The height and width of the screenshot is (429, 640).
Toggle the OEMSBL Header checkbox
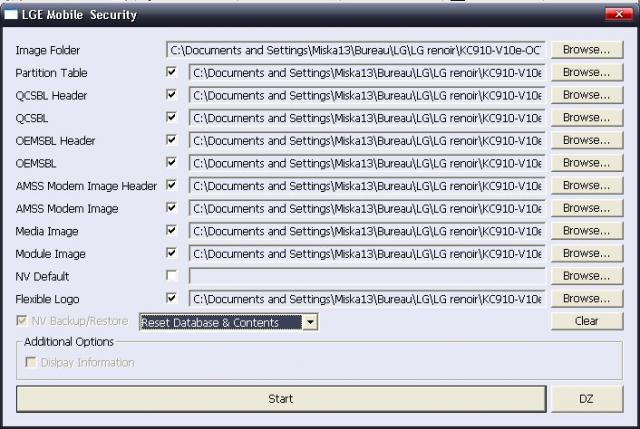172,140
